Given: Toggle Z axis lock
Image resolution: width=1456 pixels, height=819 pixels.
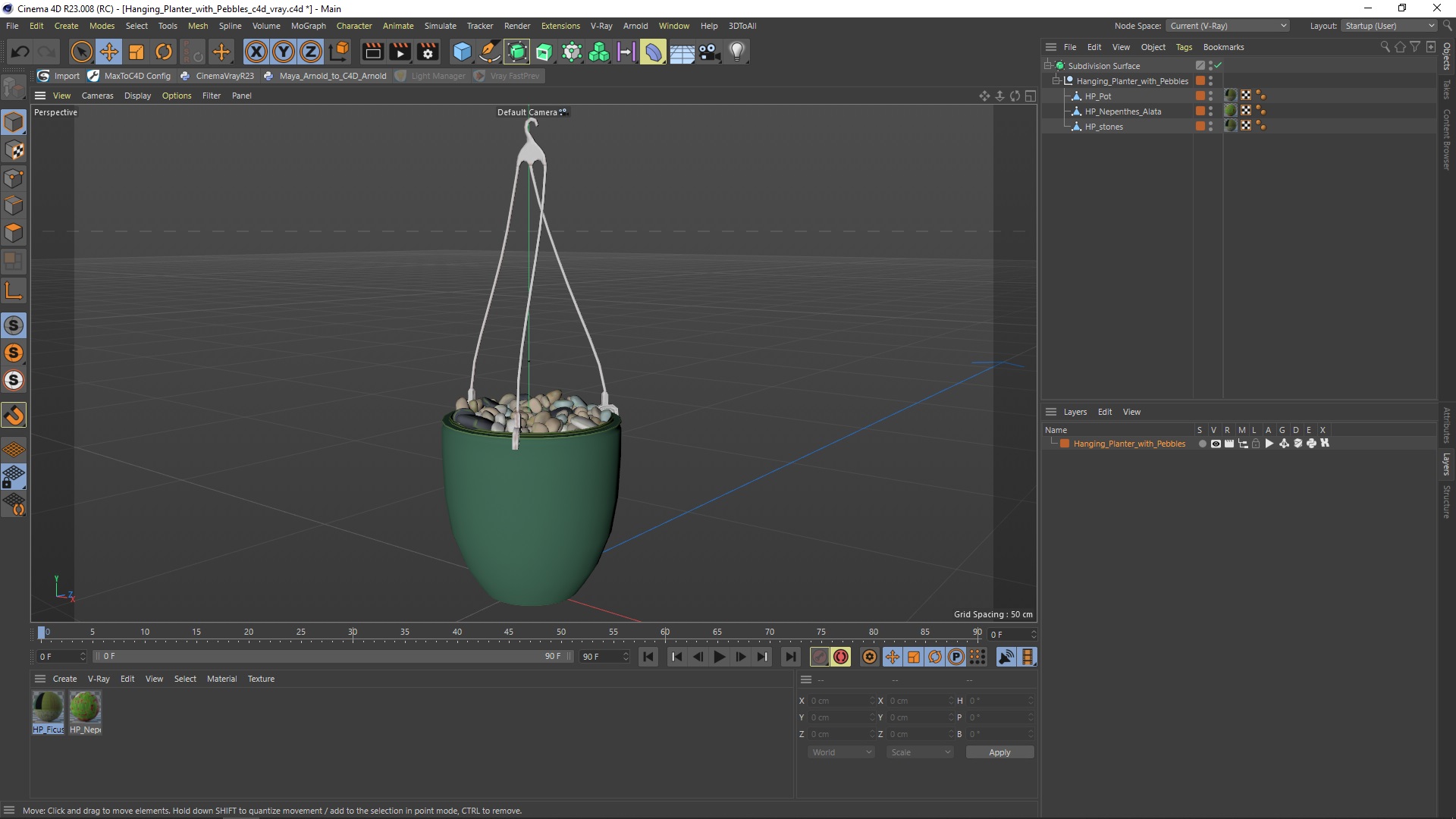Looking at the screenshot, I should point(311,52).
